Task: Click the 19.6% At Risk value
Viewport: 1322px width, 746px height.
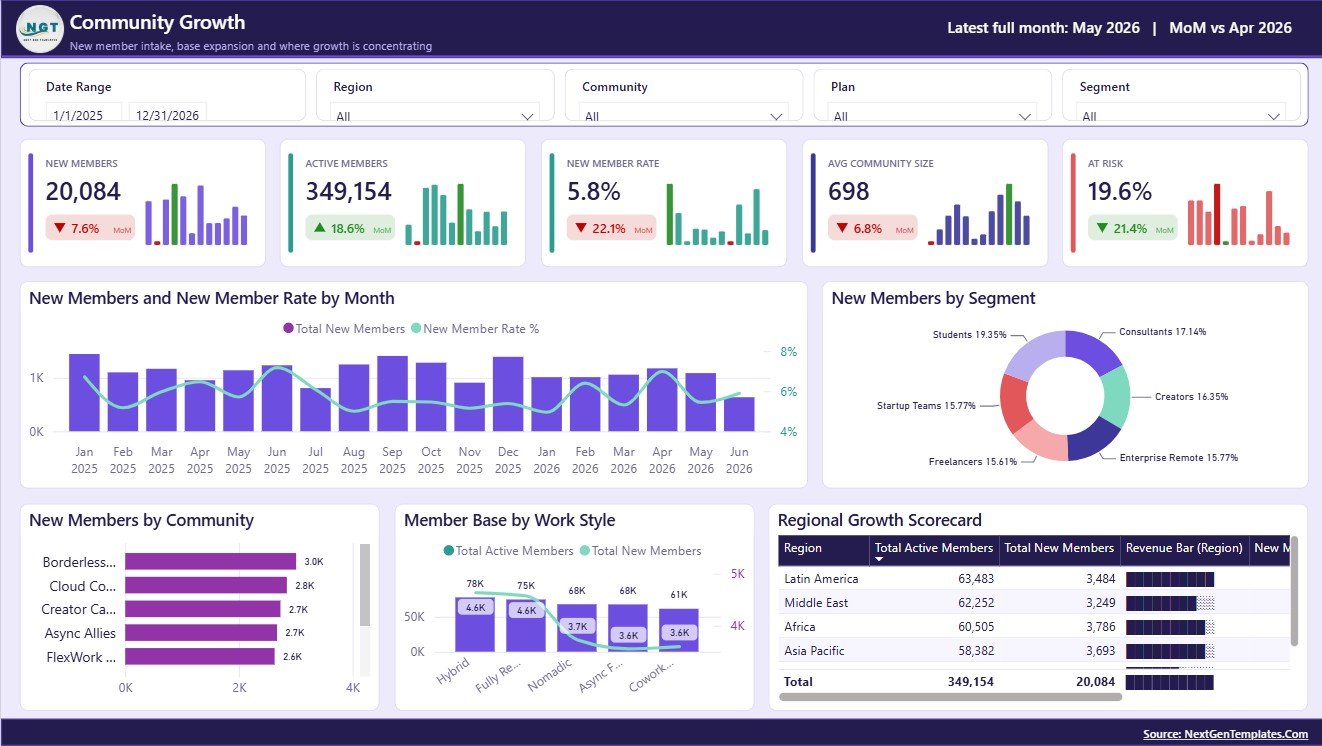Action: (1120, 191)
